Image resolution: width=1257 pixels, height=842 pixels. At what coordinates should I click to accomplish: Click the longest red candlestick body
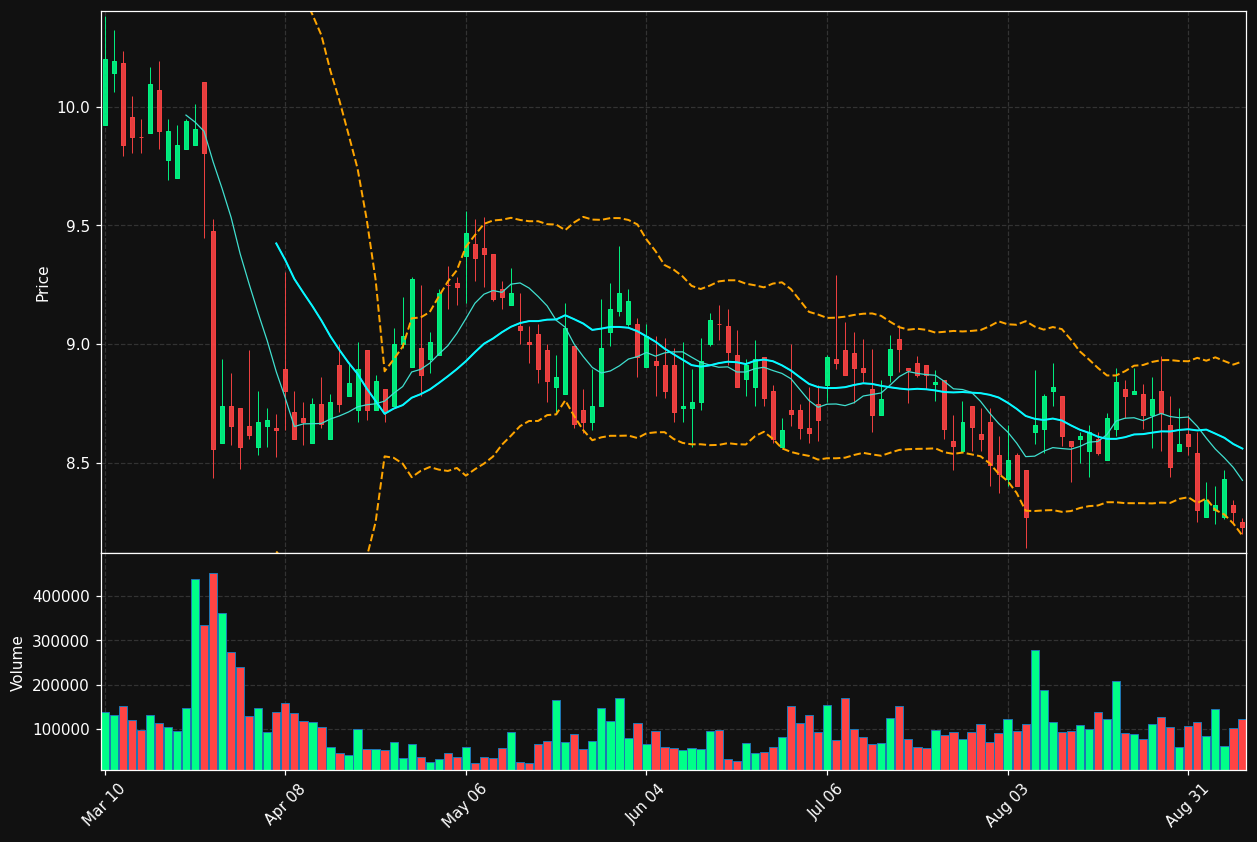pyautogui.click(x=213, y=341)
